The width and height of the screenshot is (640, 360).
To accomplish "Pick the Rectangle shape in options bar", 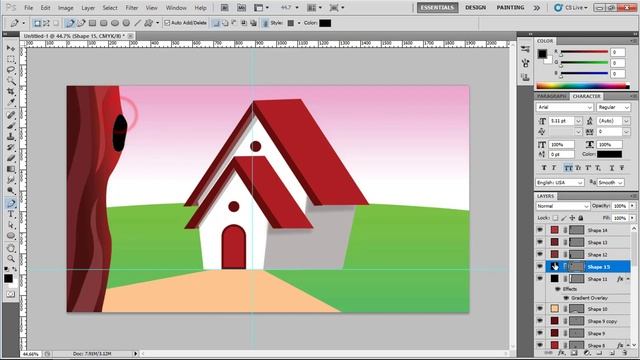I will pyautogui.click(x=93, y=23).
